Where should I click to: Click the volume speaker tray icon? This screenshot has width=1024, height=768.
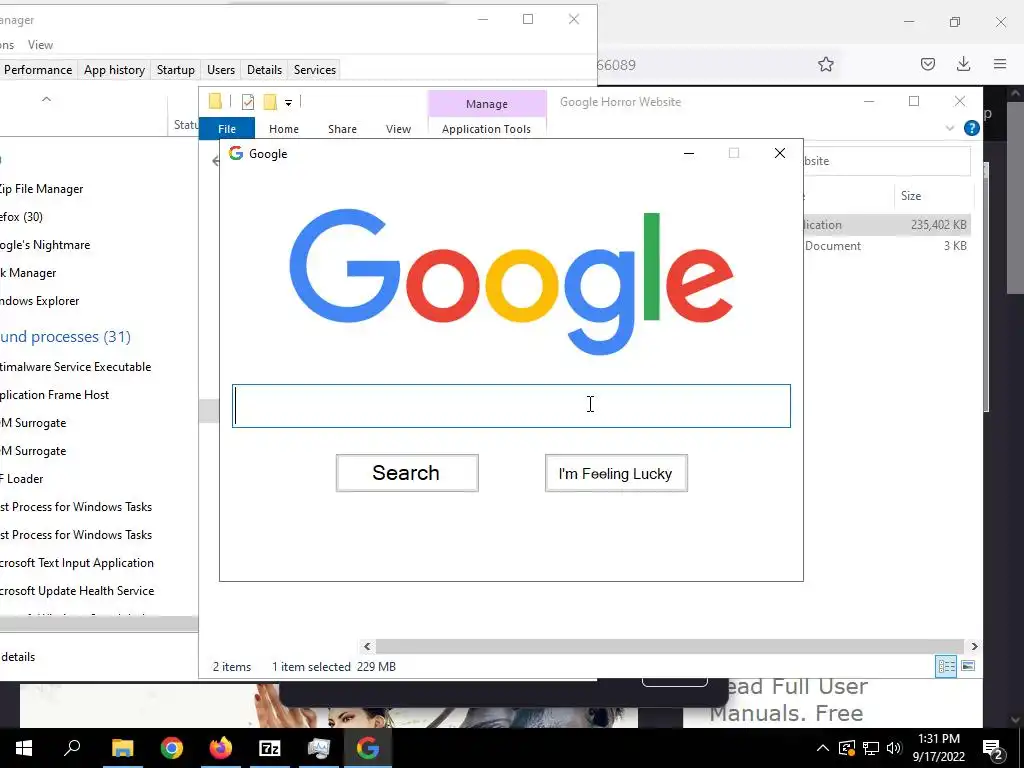(894, 748)
